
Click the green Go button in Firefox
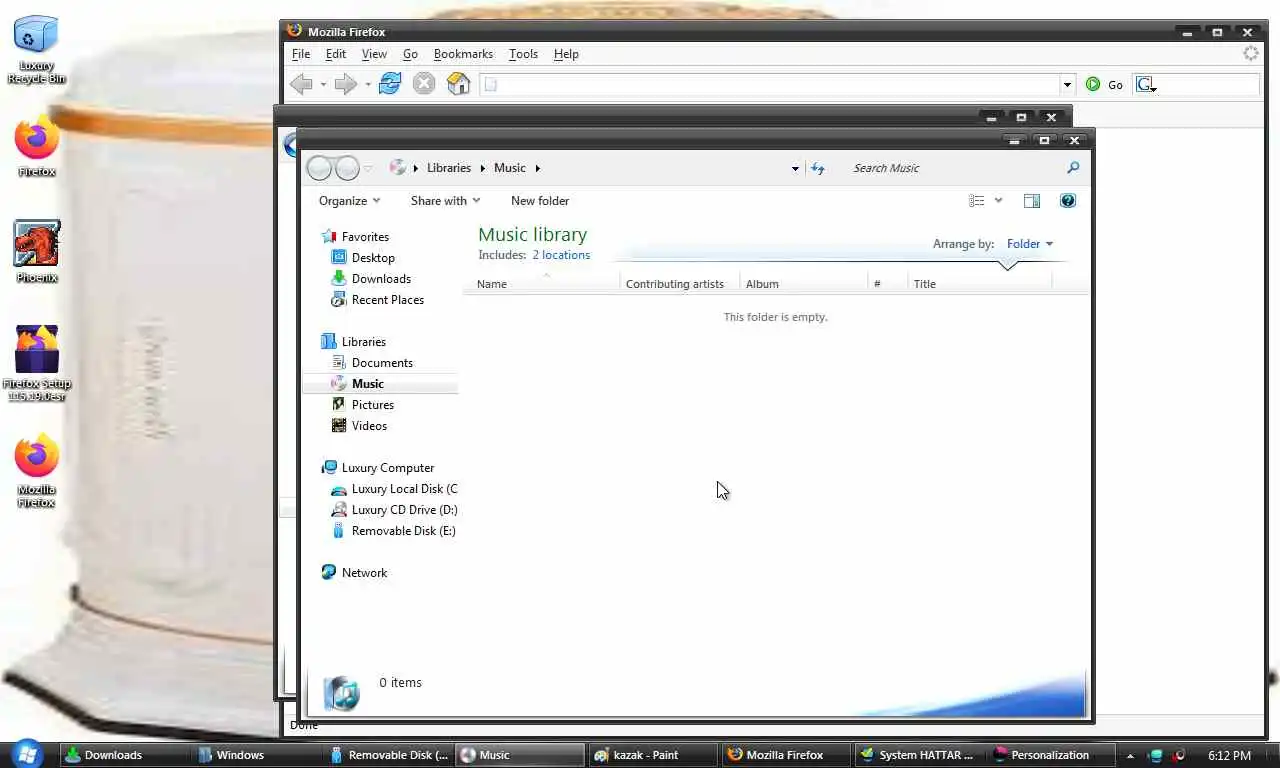click(1104, 85)
